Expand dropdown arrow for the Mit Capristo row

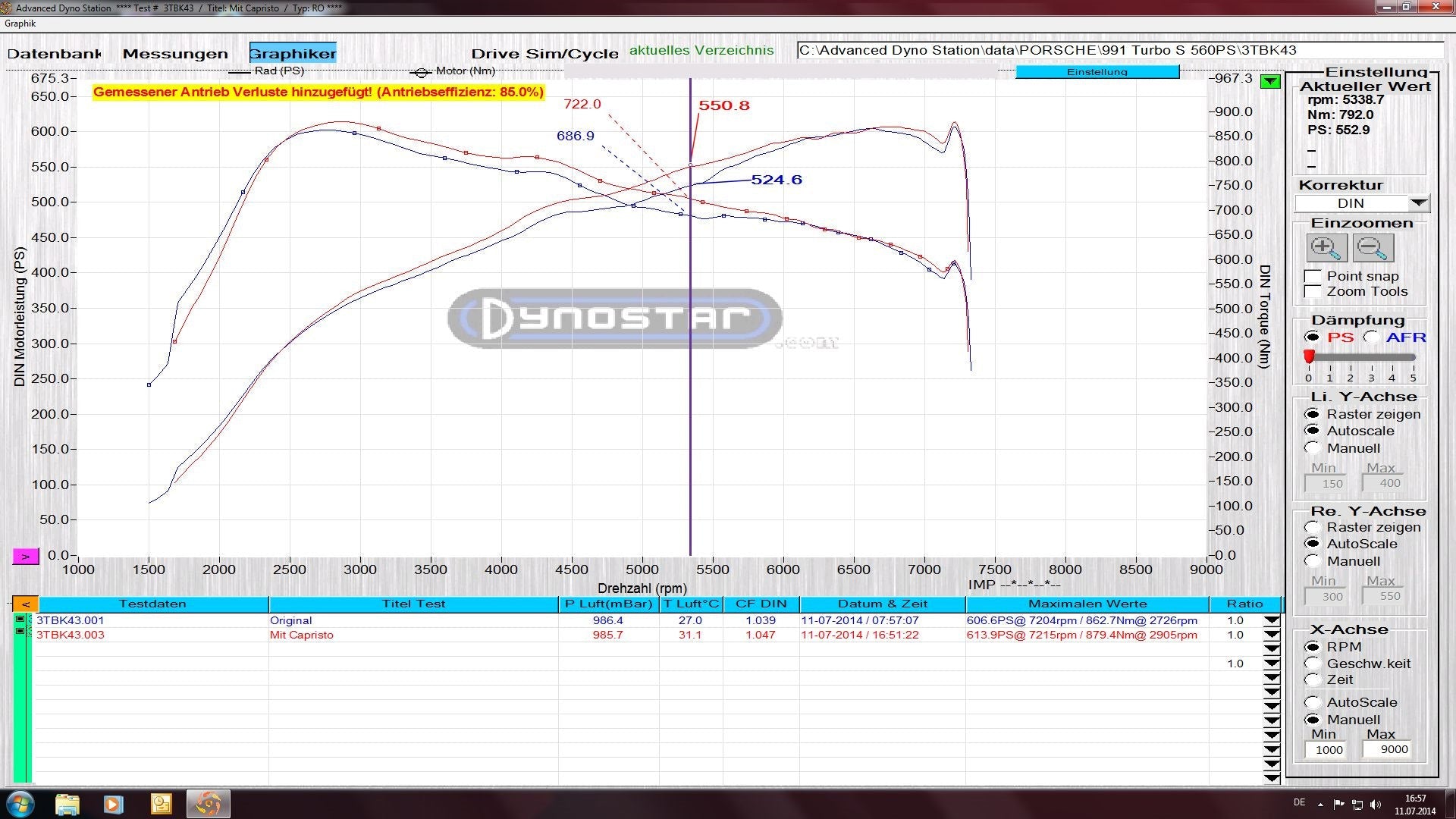[1272, 635]
